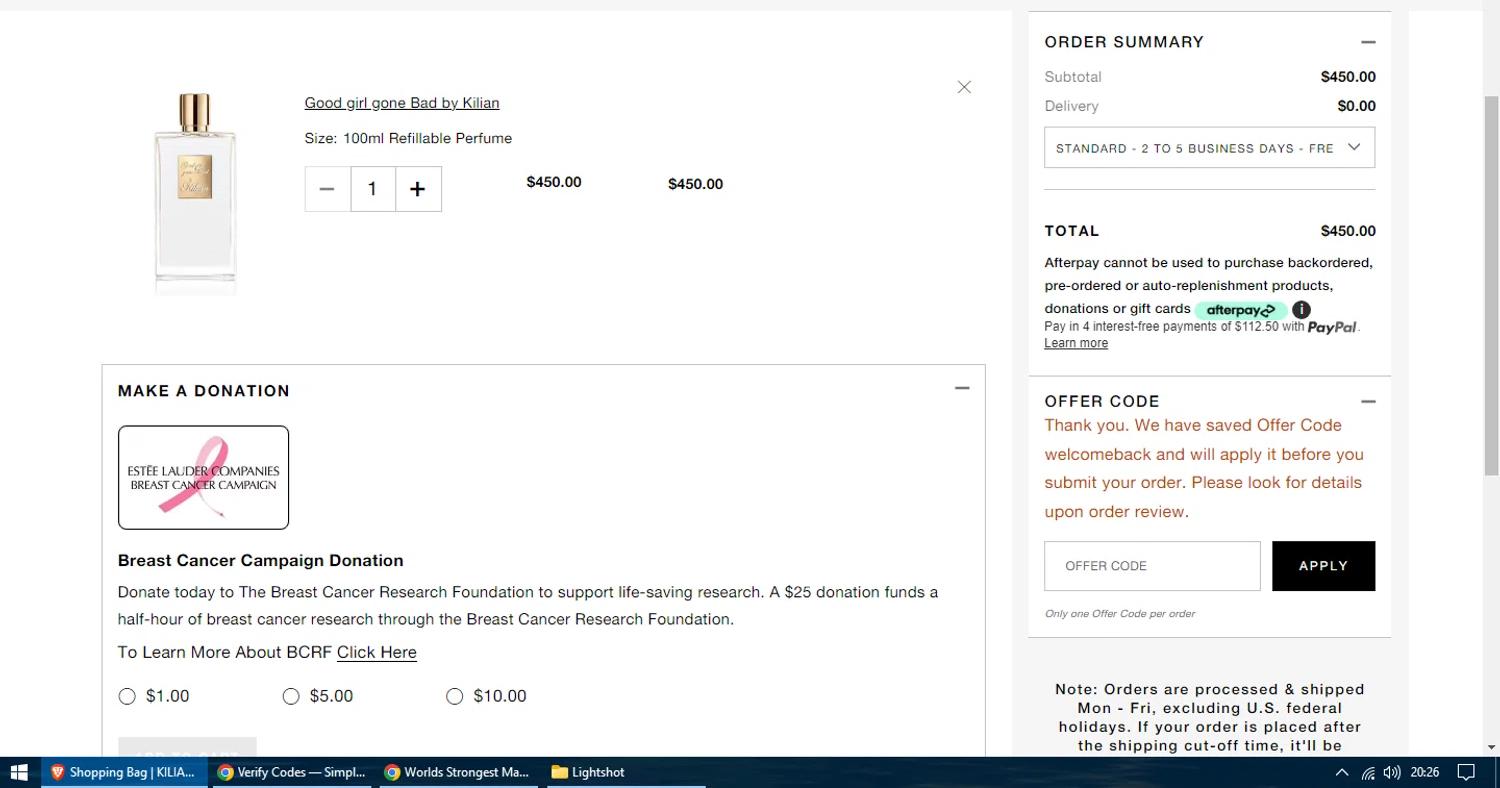Open the Standard delivery method dropdown

click(x=1209, y=148)
